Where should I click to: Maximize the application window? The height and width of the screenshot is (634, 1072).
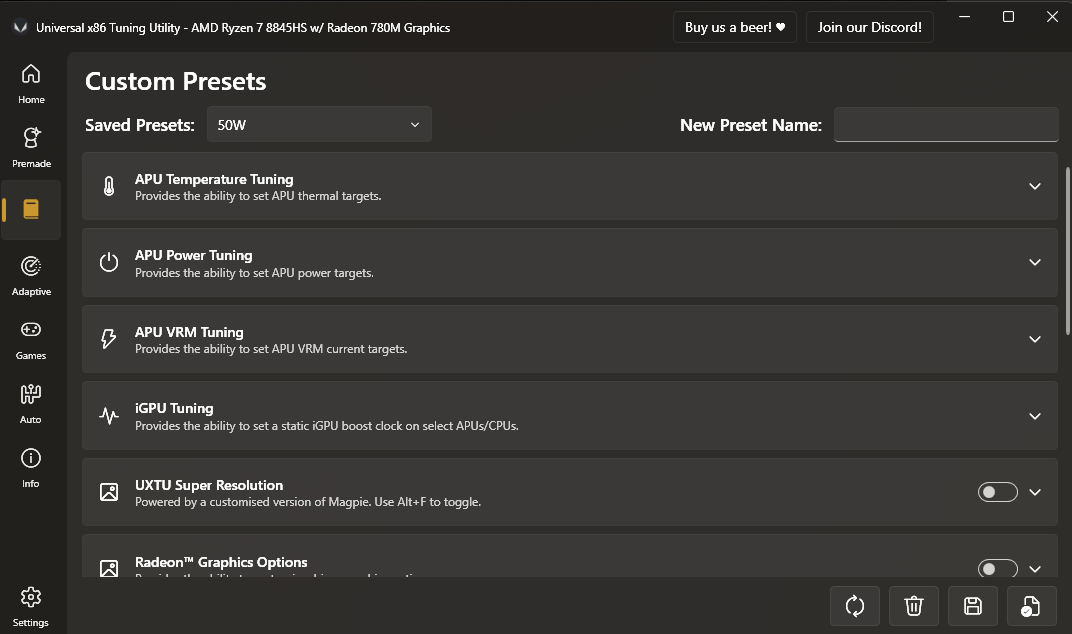click(1008, 16)
